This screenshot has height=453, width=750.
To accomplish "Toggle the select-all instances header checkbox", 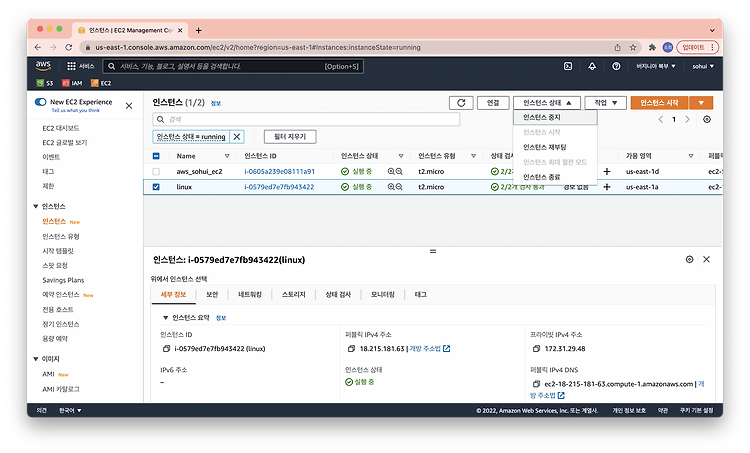I will pos(156,156).
